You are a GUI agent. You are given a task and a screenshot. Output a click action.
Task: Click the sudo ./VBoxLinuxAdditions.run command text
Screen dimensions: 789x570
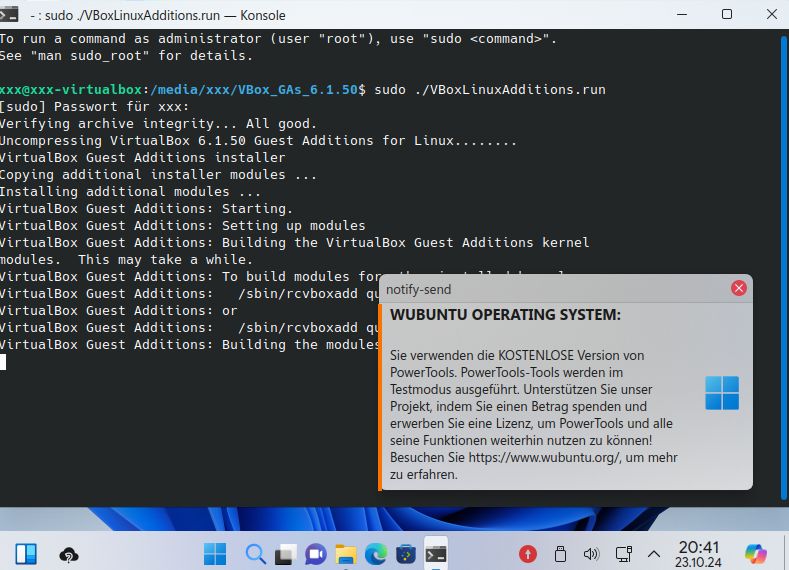pyautogui.click(x=490, y=90)
